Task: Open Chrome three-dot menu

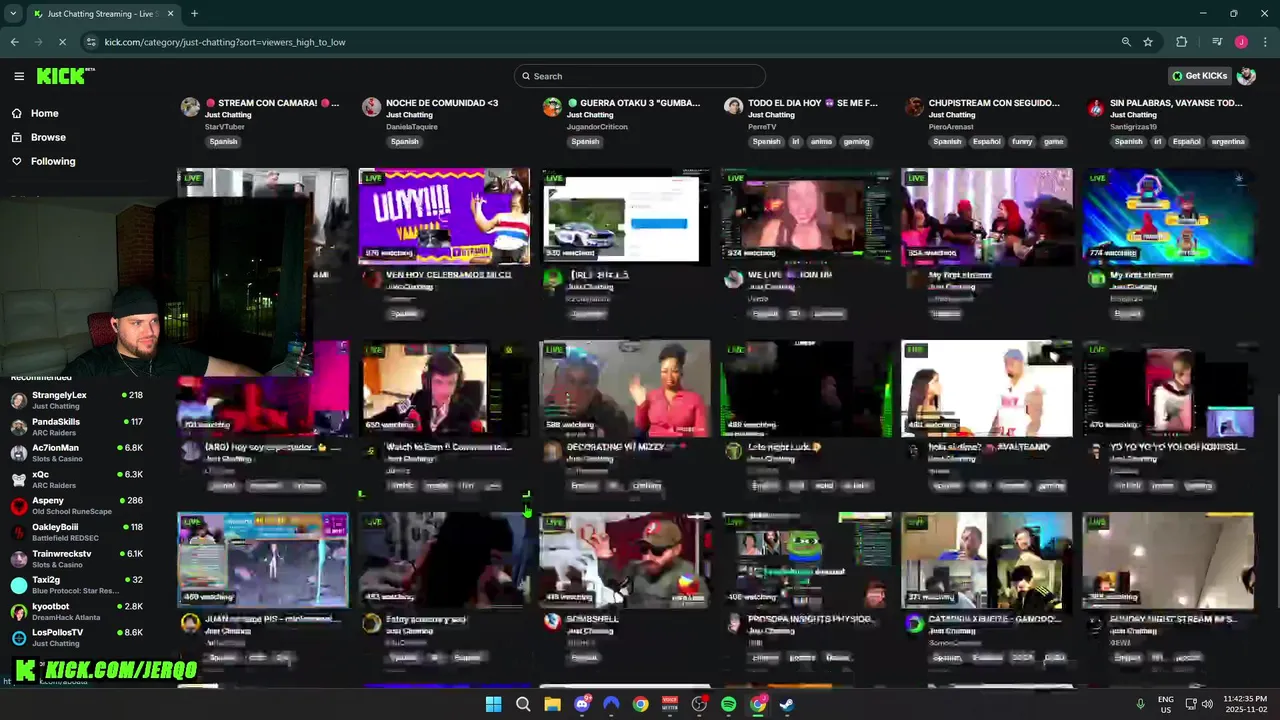Action: [1264, 42]
